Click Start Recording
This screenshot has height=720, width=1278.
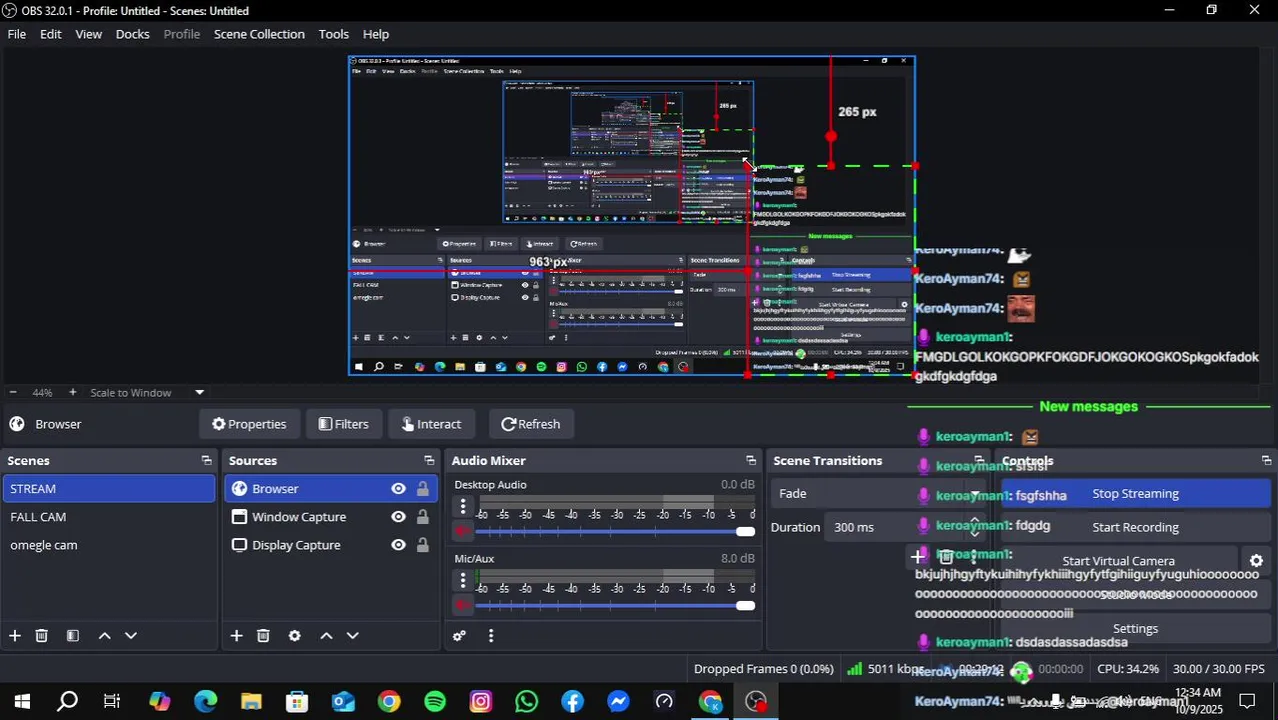tap(1135, 527)
